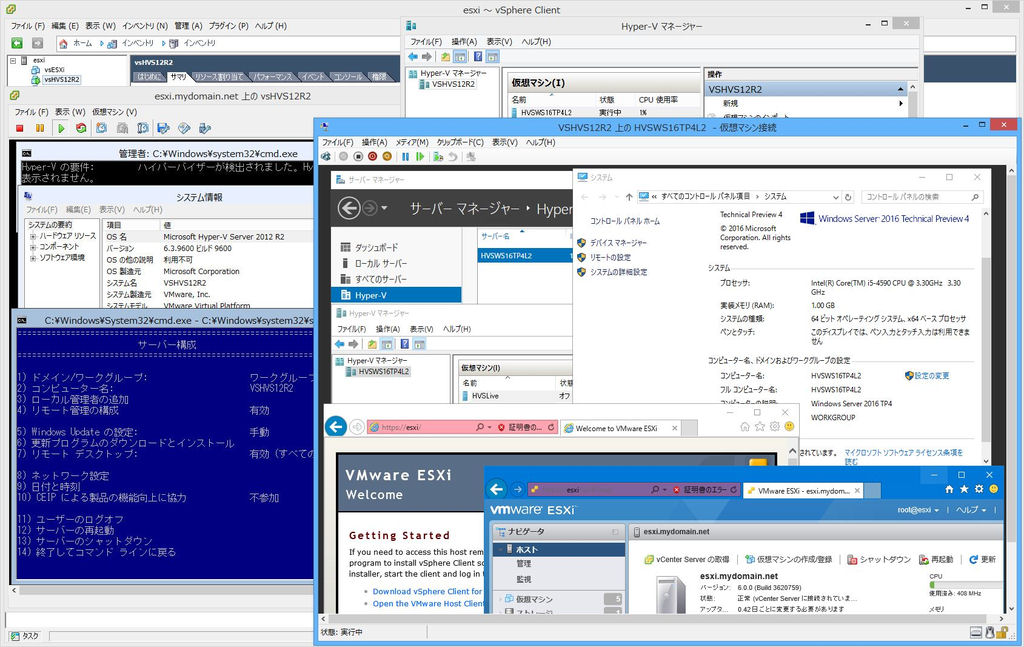Click the help question-mark icon in Hyper-V Manager toolbar
Viewport: 1024px width, 647px height.
[x=478, y=57]
